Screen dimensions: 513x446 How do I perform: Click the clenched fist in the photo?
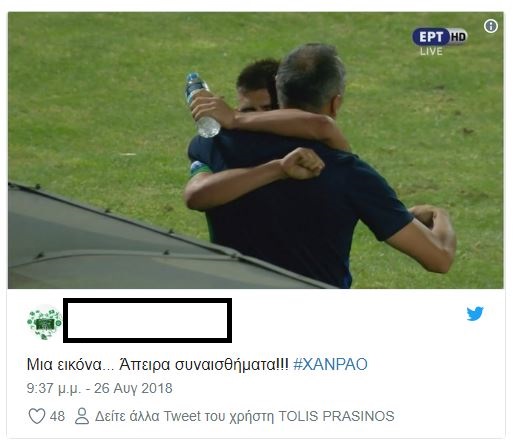click(302, 163)
